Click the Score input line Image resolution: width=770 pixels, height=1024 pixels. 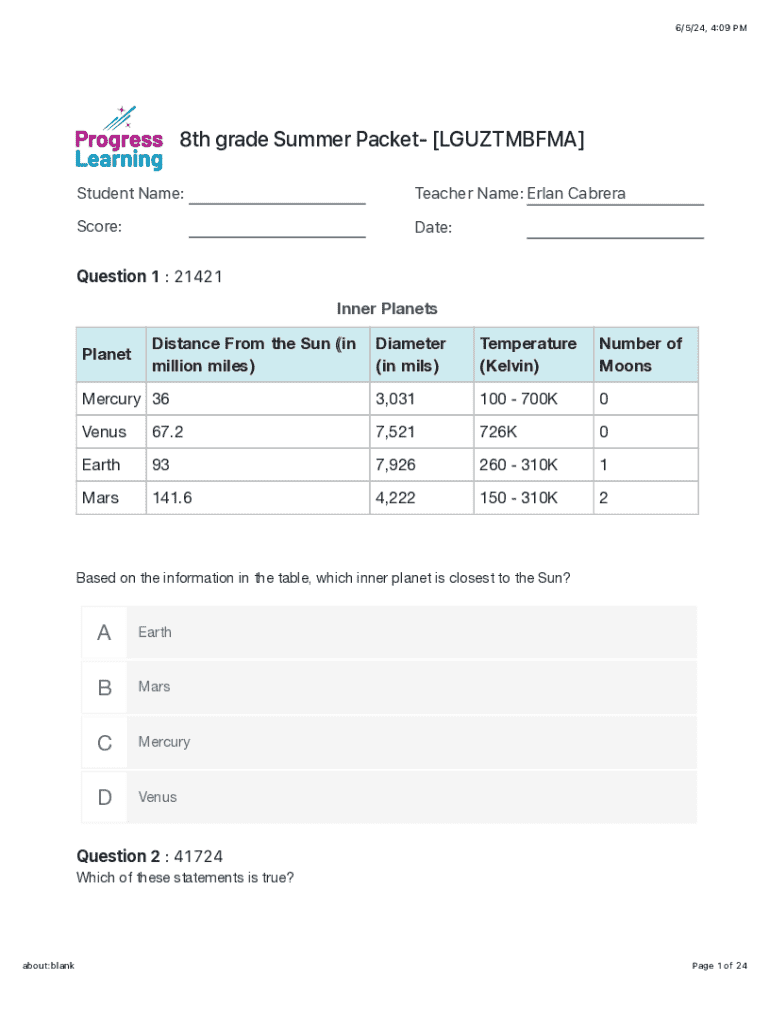pyautogui.click(x=277, y=228)
